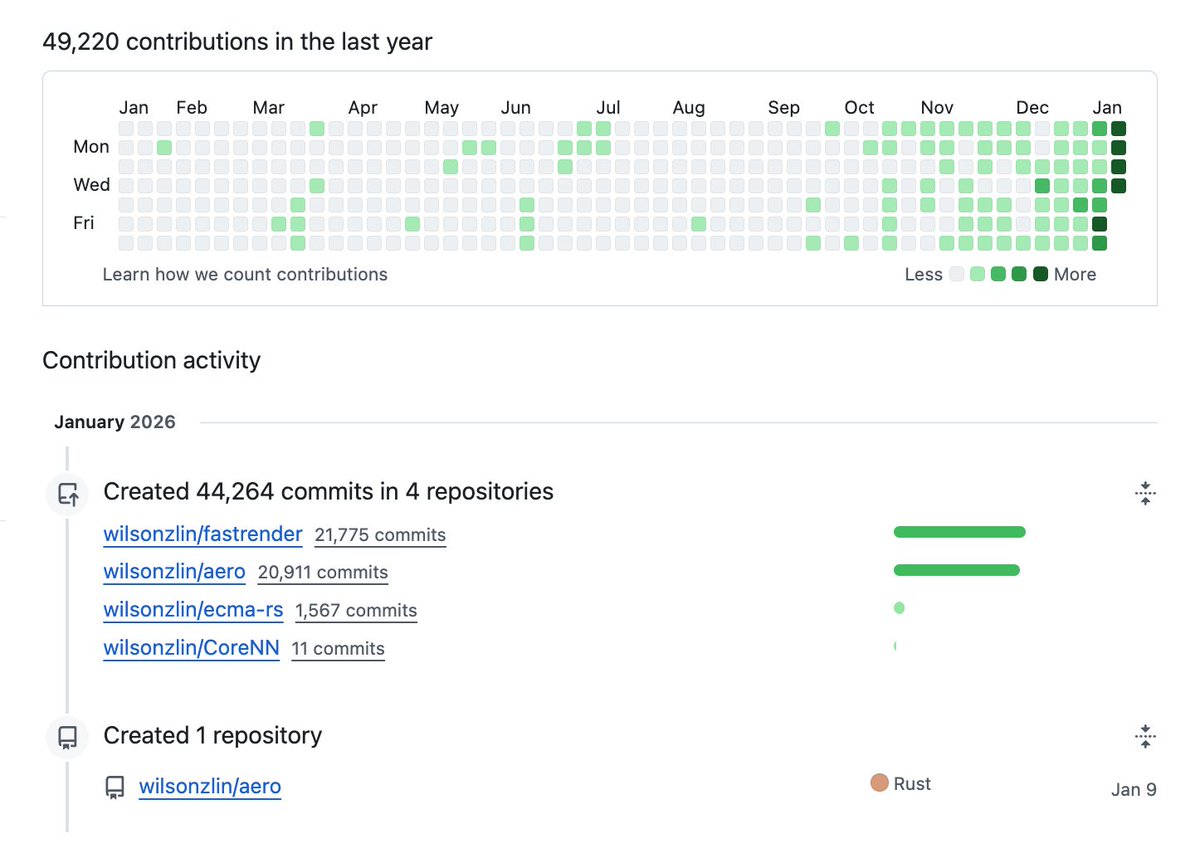Click the Mon weekday label
The width and height of the screenshot is (1200, 863).
click(x=91, y=147)
